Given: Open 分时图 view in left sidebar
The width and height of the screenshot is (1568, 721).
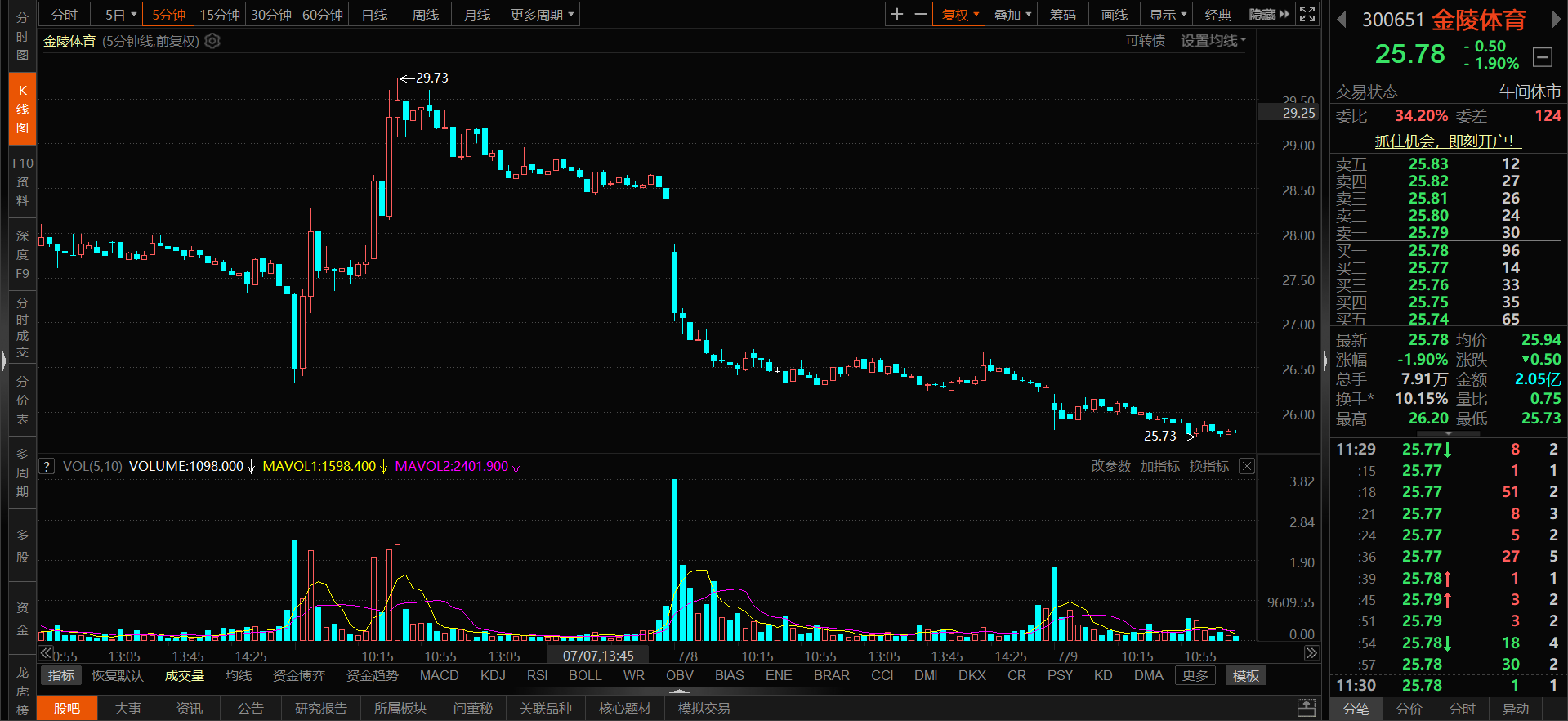Looking at the screenshot, I should 22,36.
